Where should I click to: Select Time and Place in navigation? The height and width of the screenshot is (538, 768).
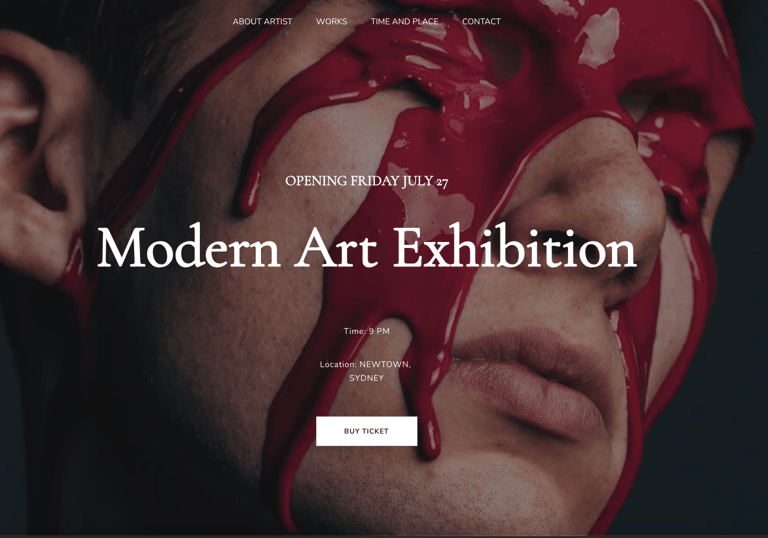click(x=404, y=22)
